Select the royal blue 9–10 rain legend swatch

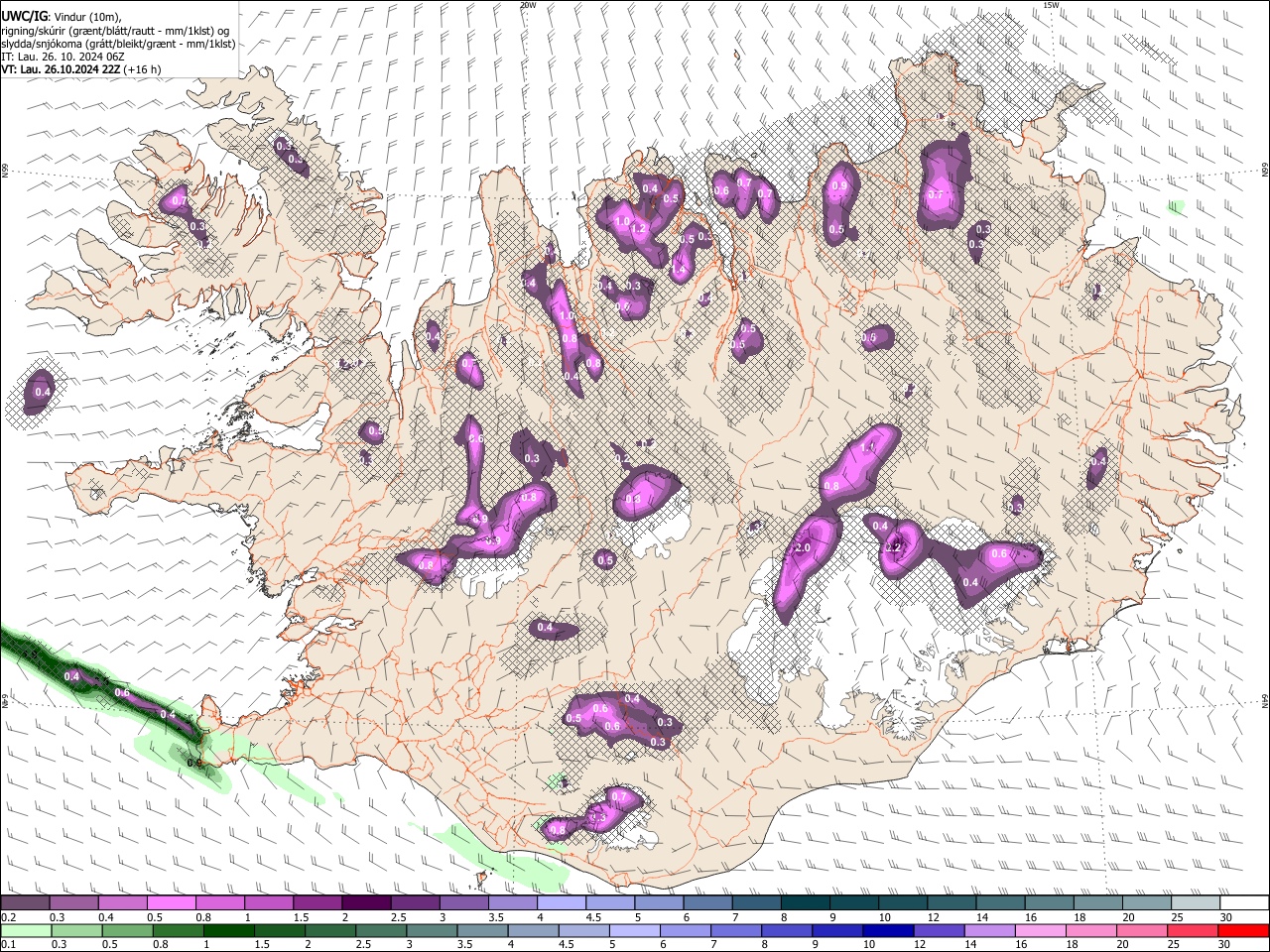(x=837, y=930)
